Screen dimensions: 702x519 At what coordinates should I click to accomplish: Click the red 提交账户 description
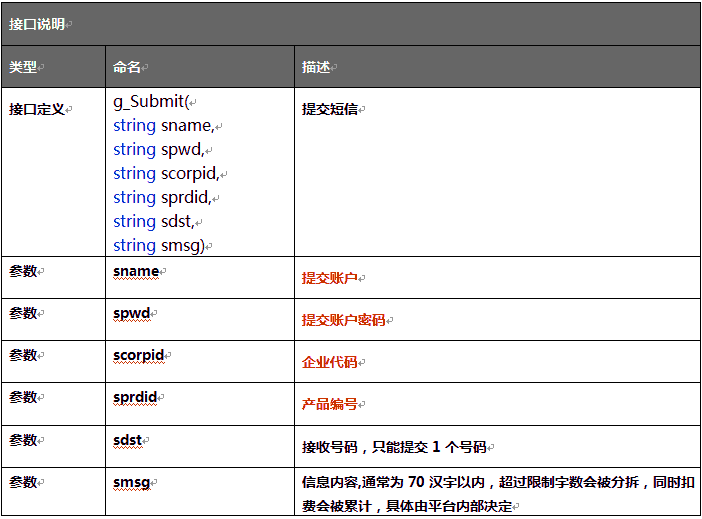330,278
